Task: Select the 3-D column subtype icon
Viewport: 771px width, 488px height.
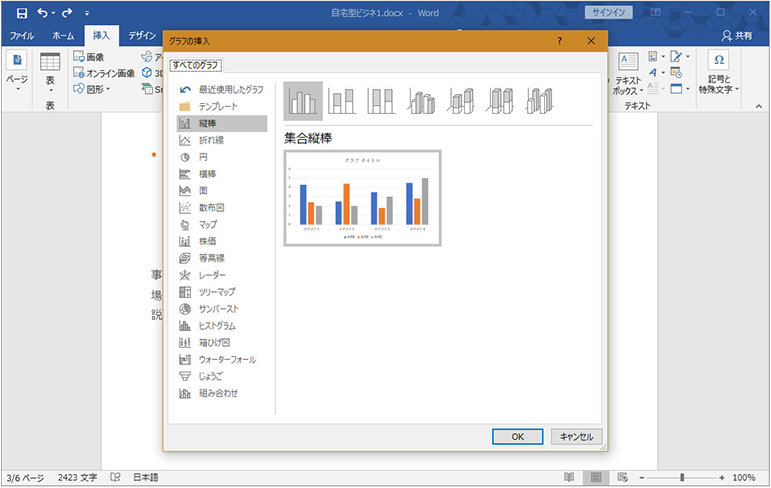Action: (x=539, y=101)
